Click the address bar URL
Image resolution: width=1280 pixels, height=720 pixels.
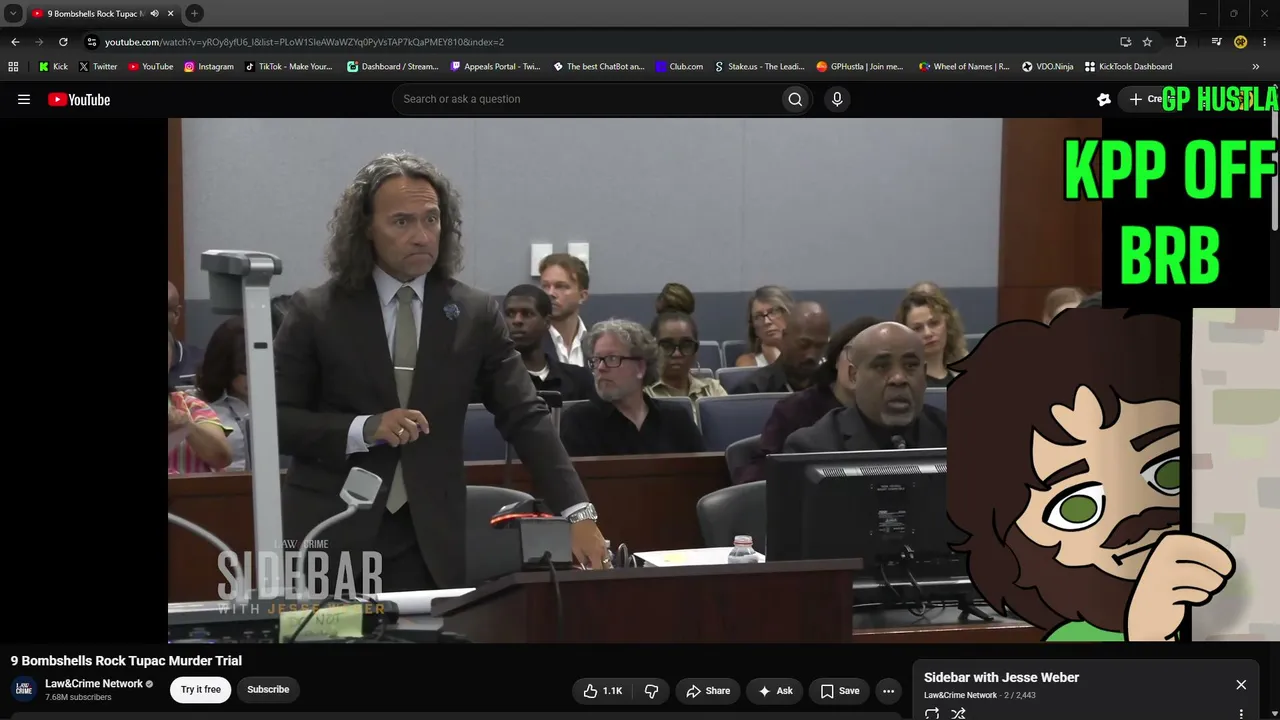click(x=304, y=42)
